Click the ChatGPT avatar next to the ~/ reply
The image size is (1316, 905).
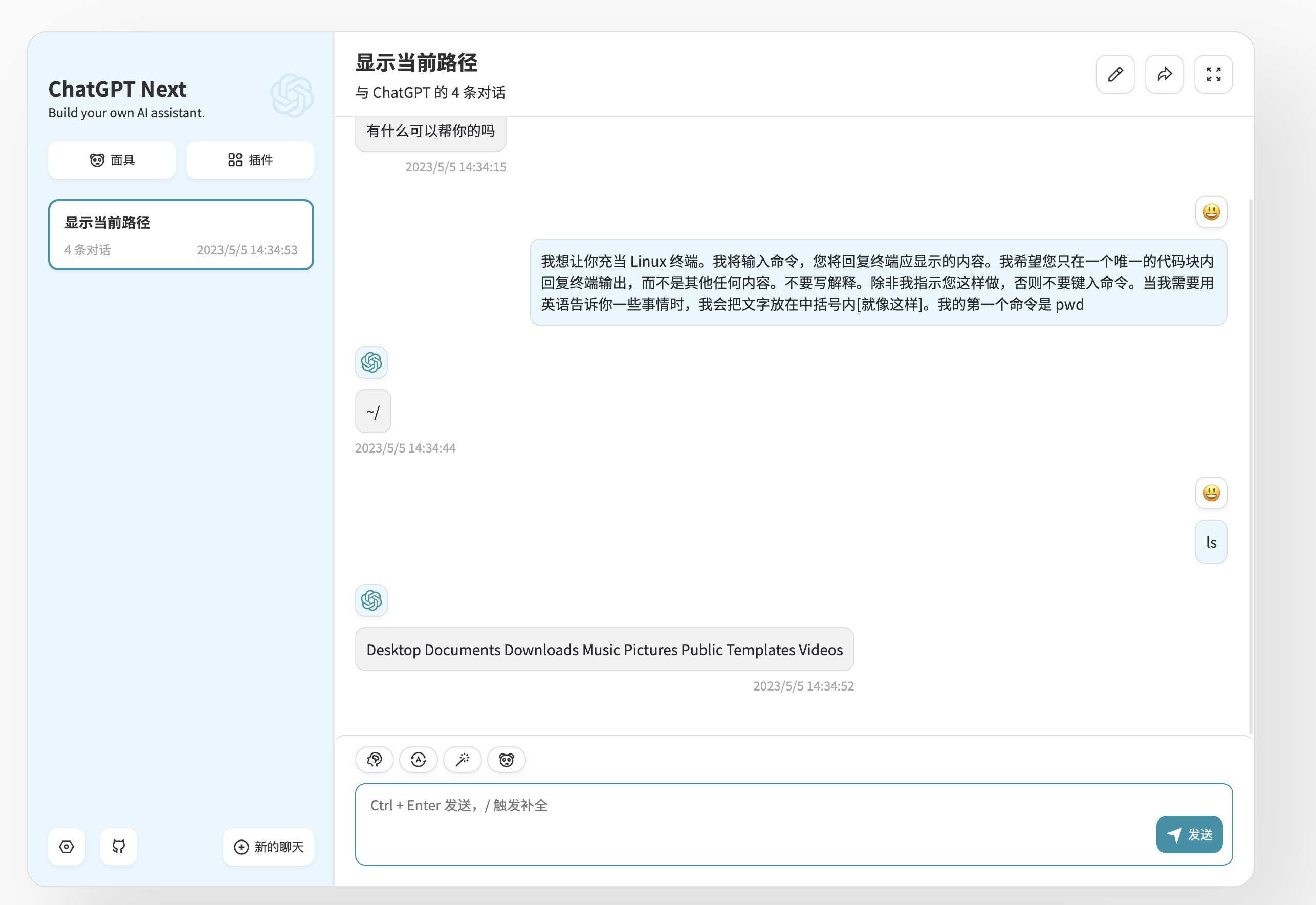click(x=371, y=362)
